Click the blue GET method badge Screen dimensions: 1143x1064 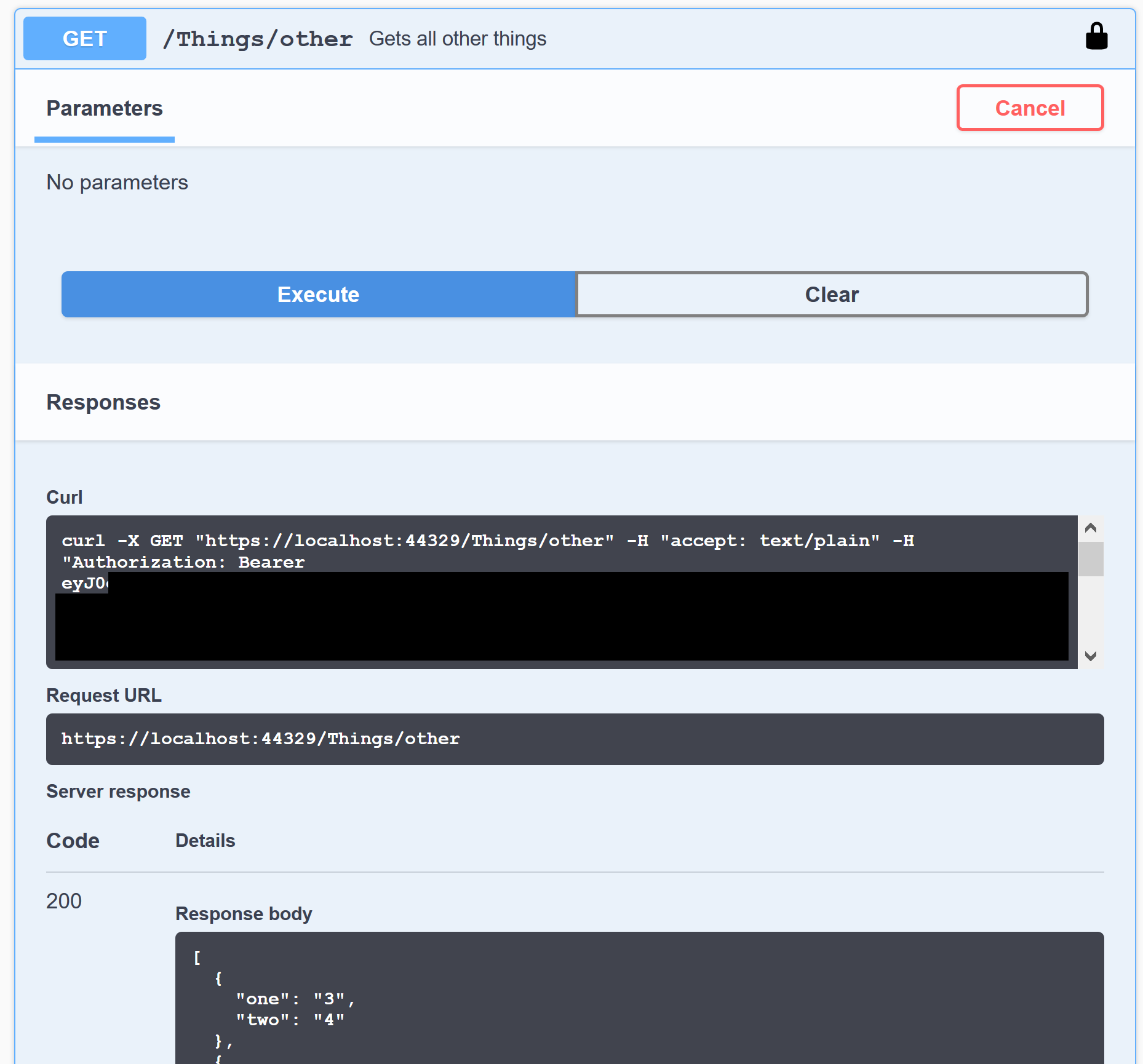click(x=85, y=39)
